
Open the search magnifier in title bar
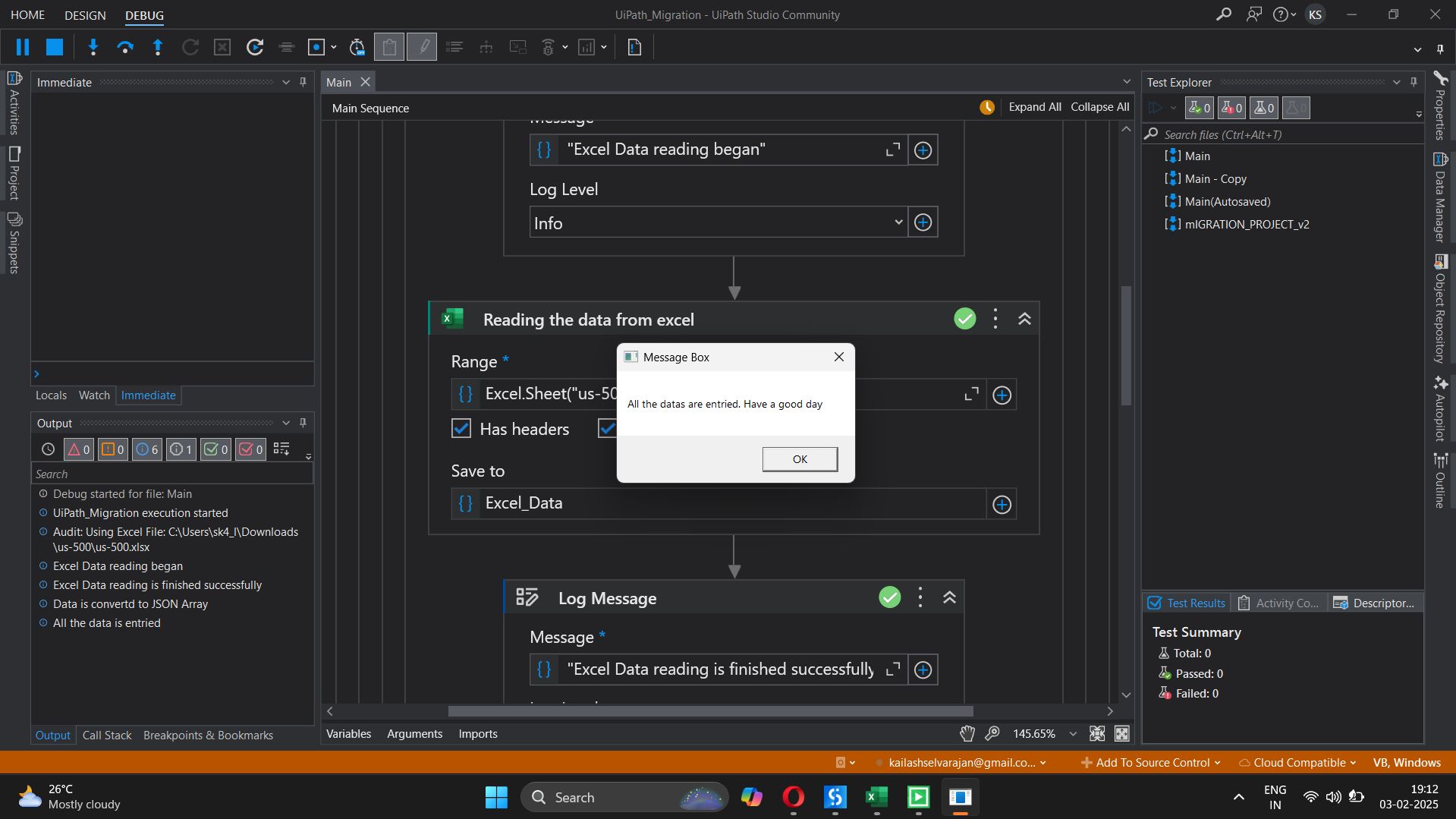(1223, 14)
